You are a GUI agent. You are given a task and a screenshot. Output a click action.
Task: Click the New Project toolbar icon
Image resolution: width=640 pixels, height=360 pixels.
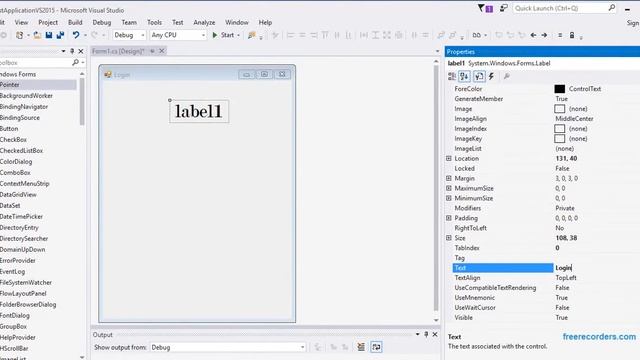[19, 36]
